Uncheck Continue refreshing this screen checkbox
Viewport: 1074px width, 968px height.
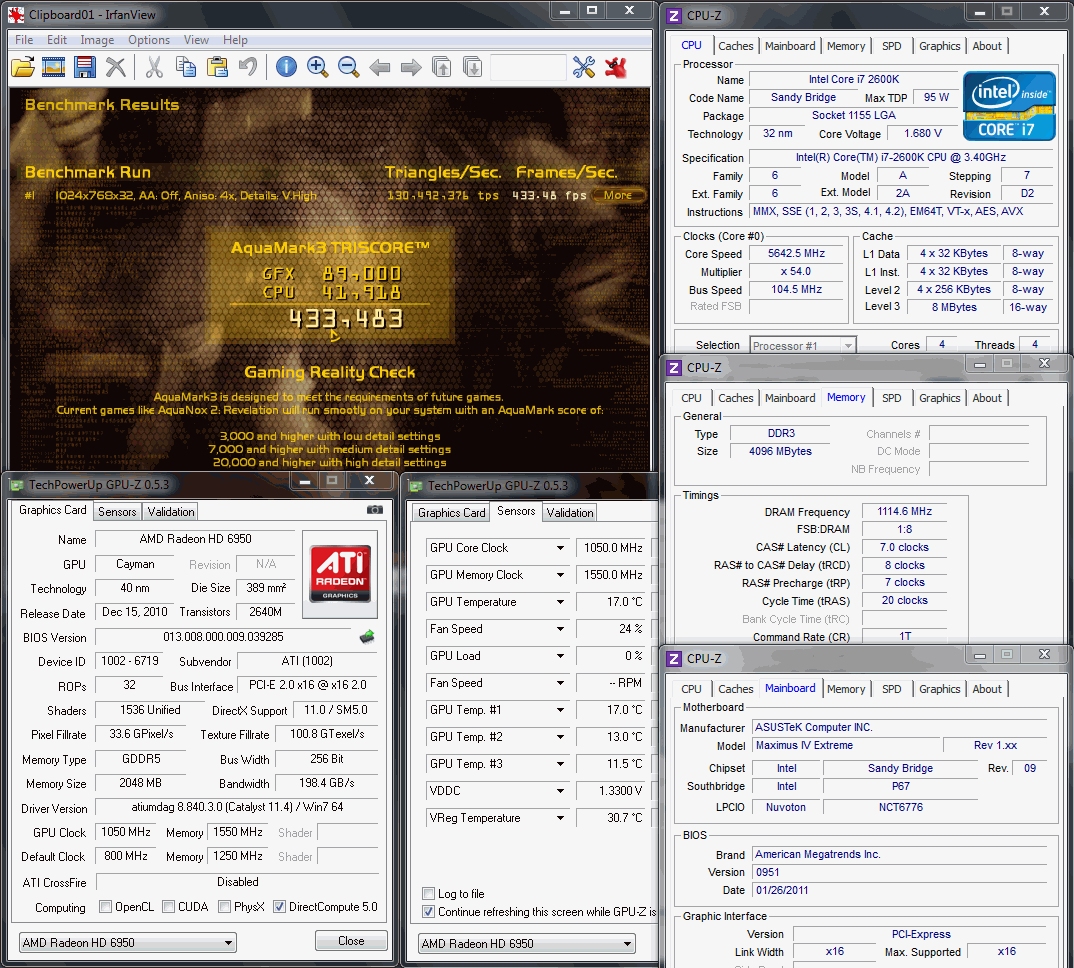coord(429,912)
